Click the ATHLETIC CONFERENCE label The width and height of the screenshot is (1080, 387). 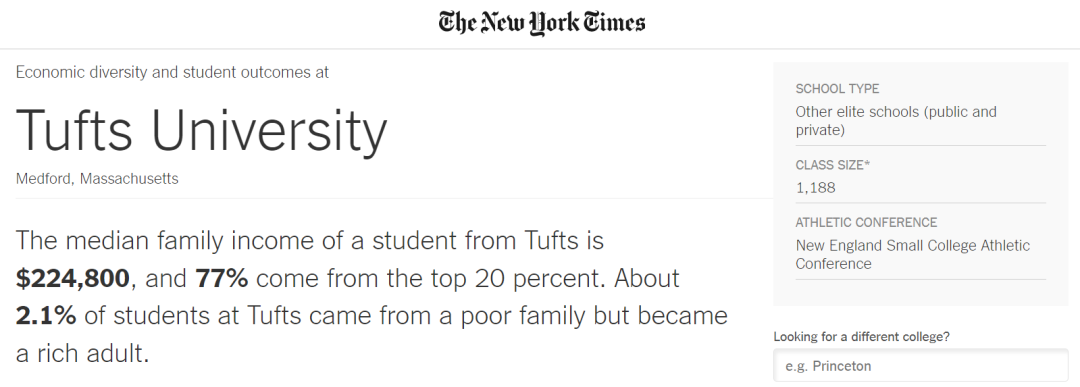click(866, 222)
